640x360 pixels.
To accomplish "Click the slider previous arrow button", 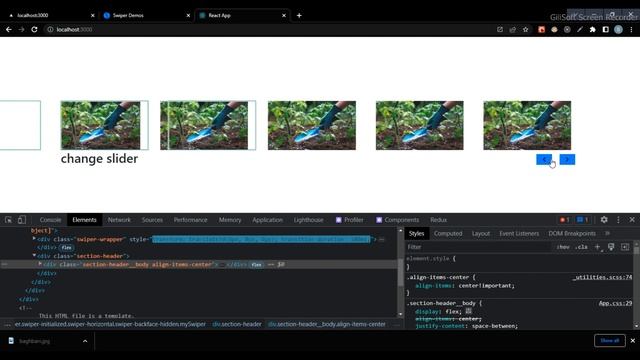I will point(544,159).
